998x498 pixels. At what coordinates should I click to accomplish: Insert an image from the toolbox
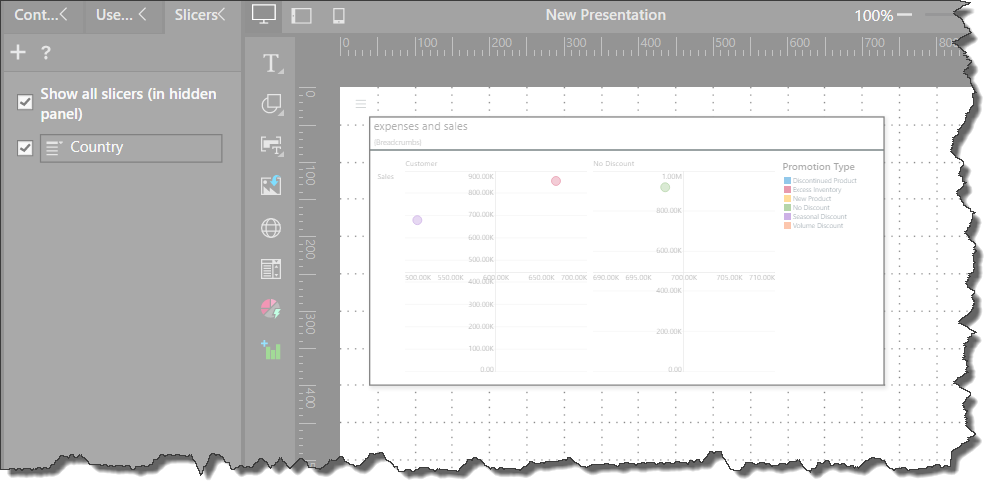pyautogui.click(x=271, y=185)
